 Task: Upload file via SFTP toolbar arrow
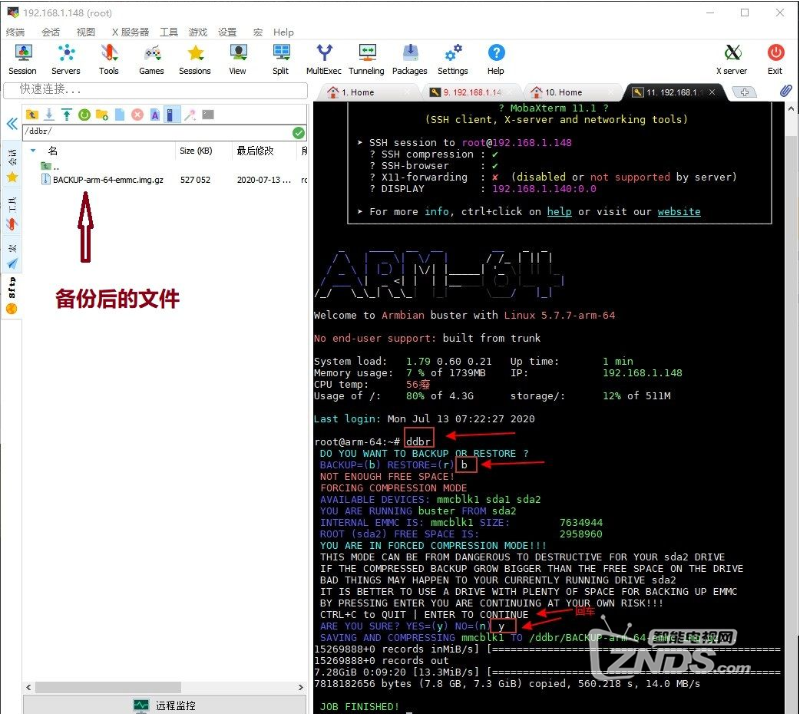(67, 115)
